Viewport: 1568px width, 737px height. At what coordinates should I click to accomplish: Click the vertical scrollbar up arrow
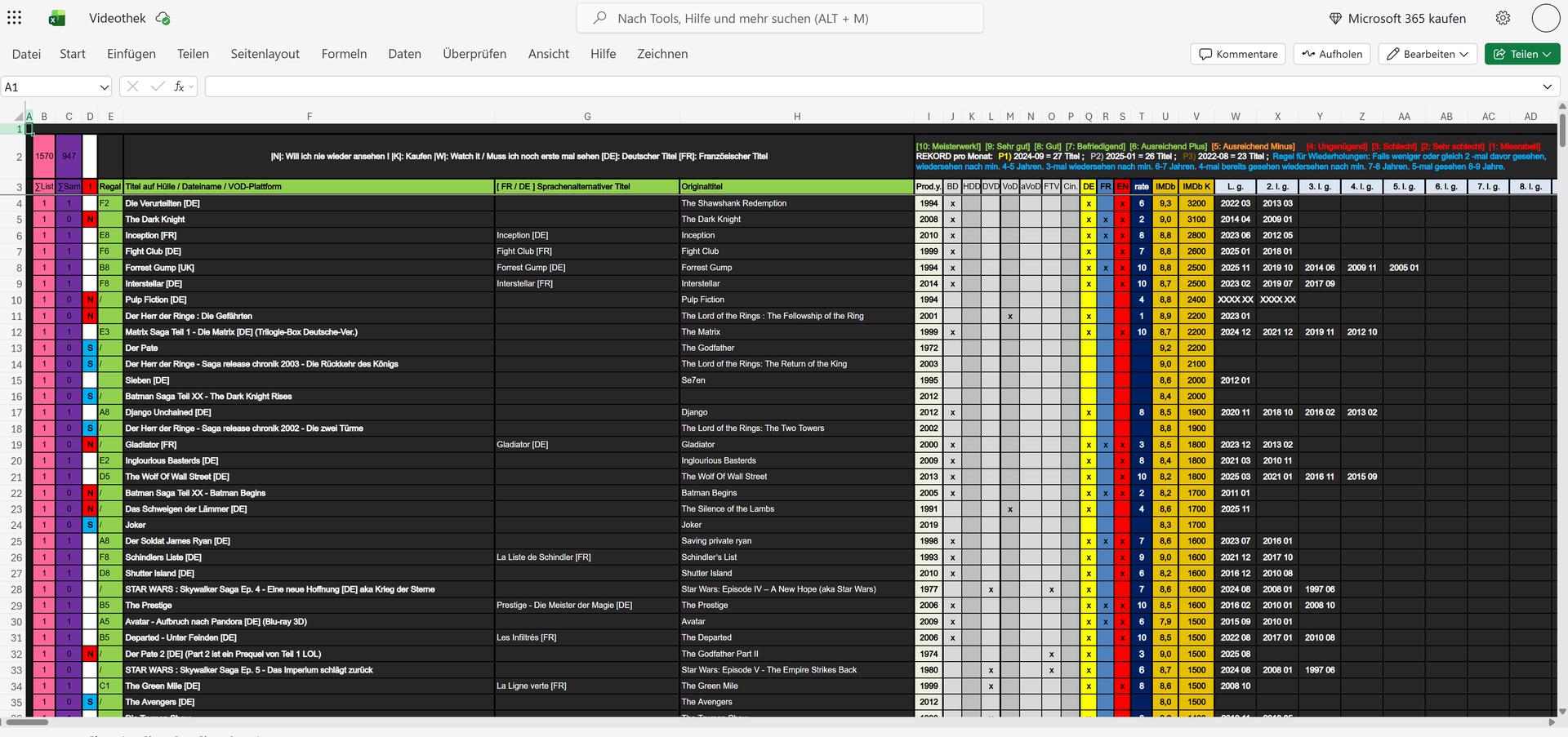pos(1562,107)
